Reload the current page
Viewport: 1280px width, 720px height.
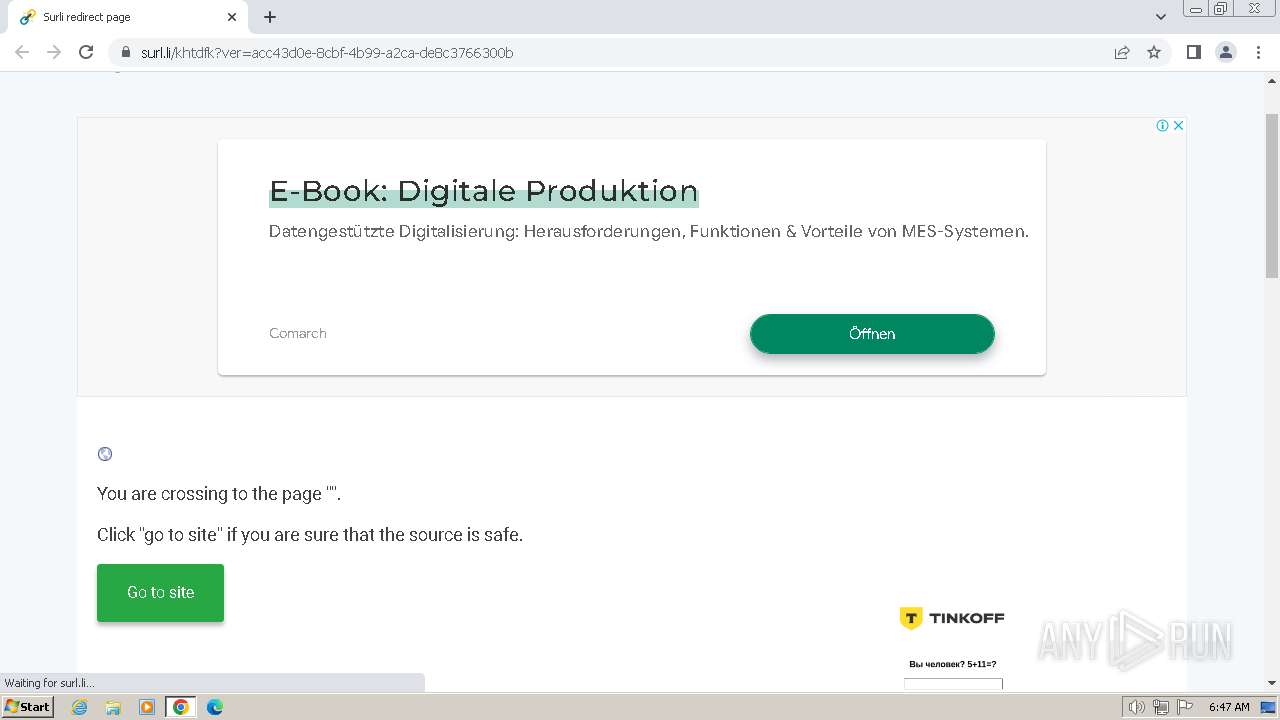point(86,52)
